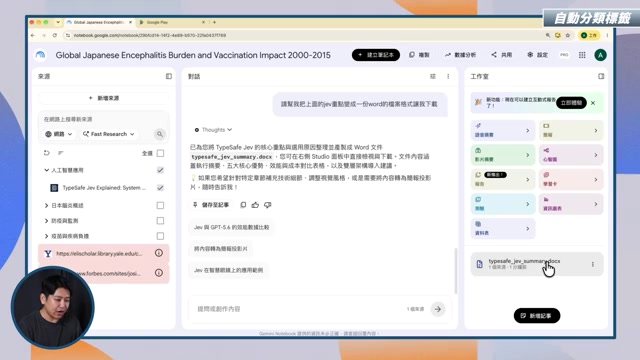This screenshot has height=360, width=640.
Task: Check the 疫苗與疾病負擔 group checkbox
Action: pos(160,236)
